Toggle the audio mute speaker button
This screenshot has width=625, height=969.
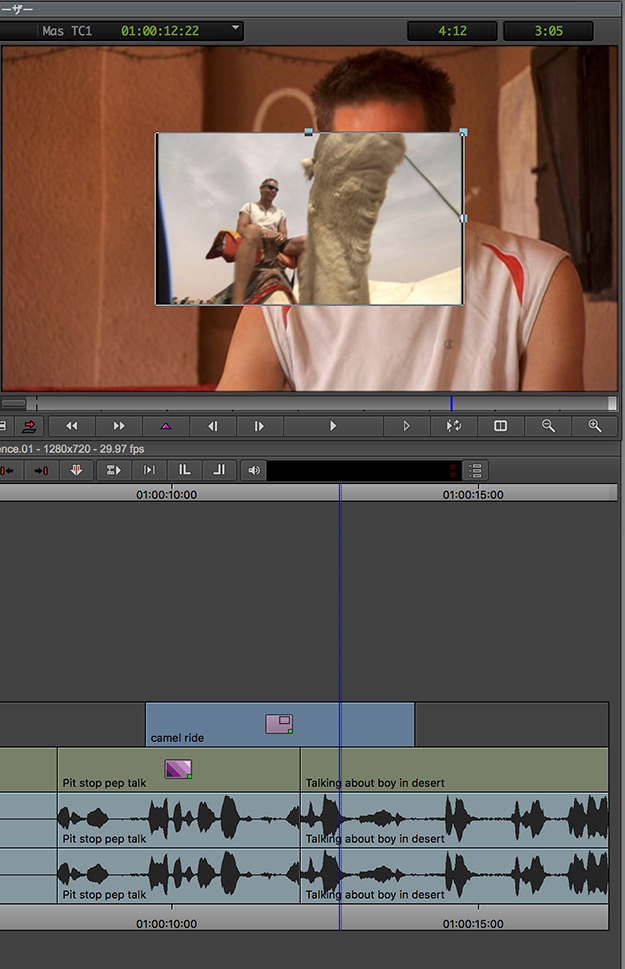254,470
